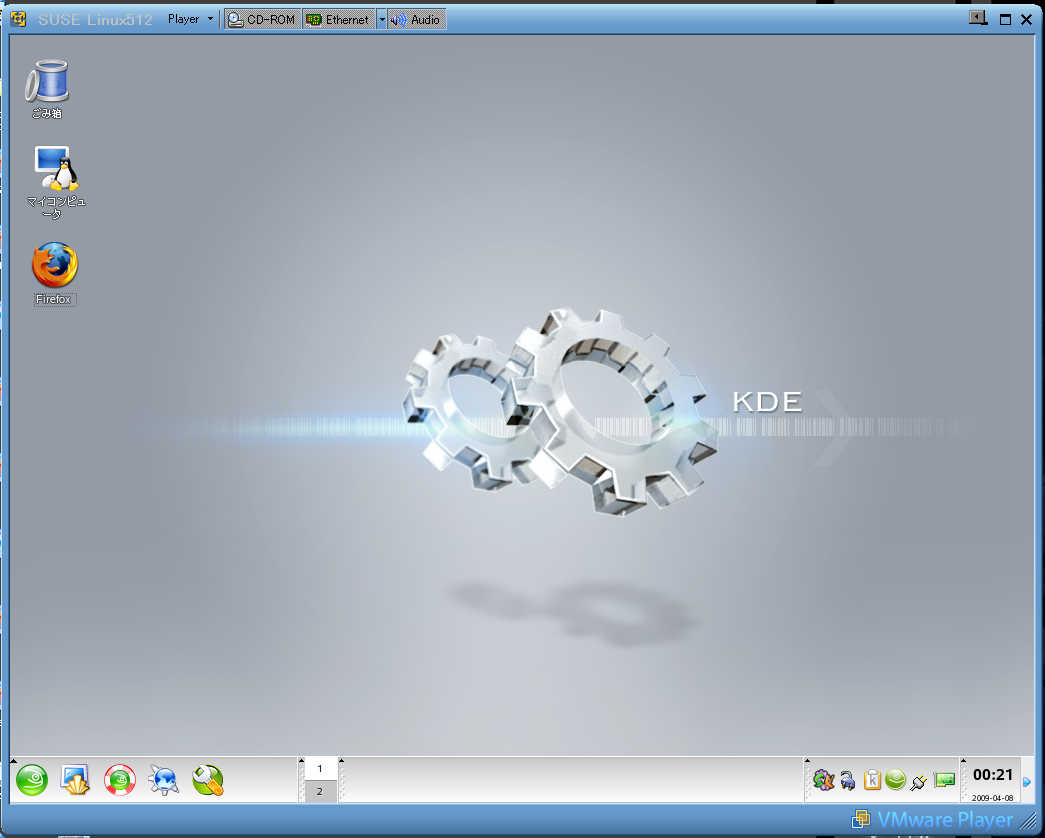Click the 00:21 panel clock
Viewport: 1045px width, 838px height.
992,775
